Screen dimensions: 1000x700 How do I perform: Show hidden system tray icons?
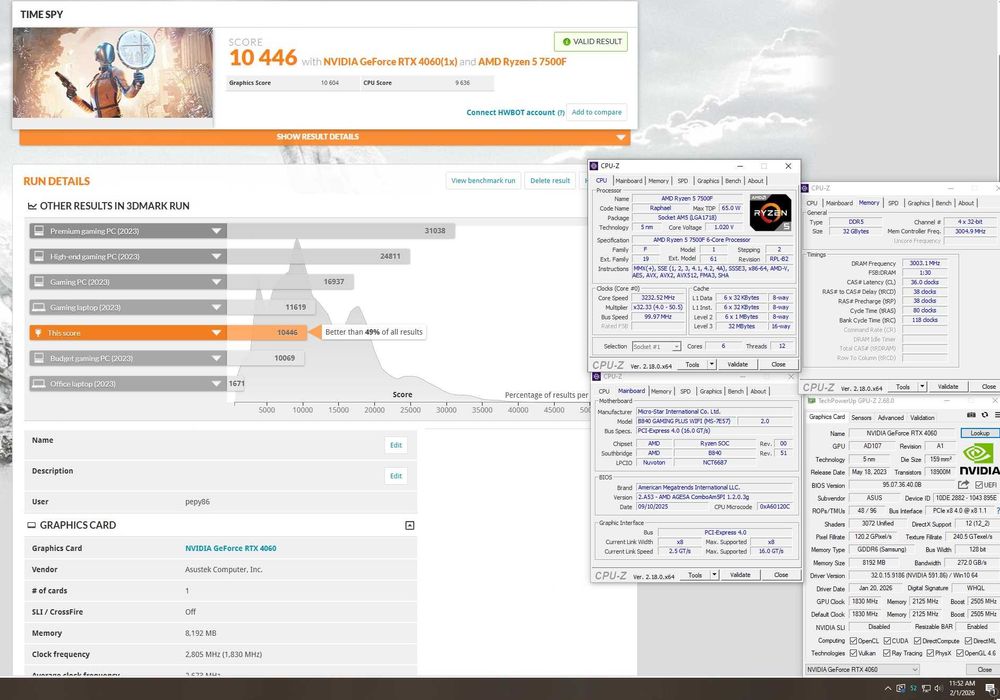pyautogui.click(x=887, y=689)
